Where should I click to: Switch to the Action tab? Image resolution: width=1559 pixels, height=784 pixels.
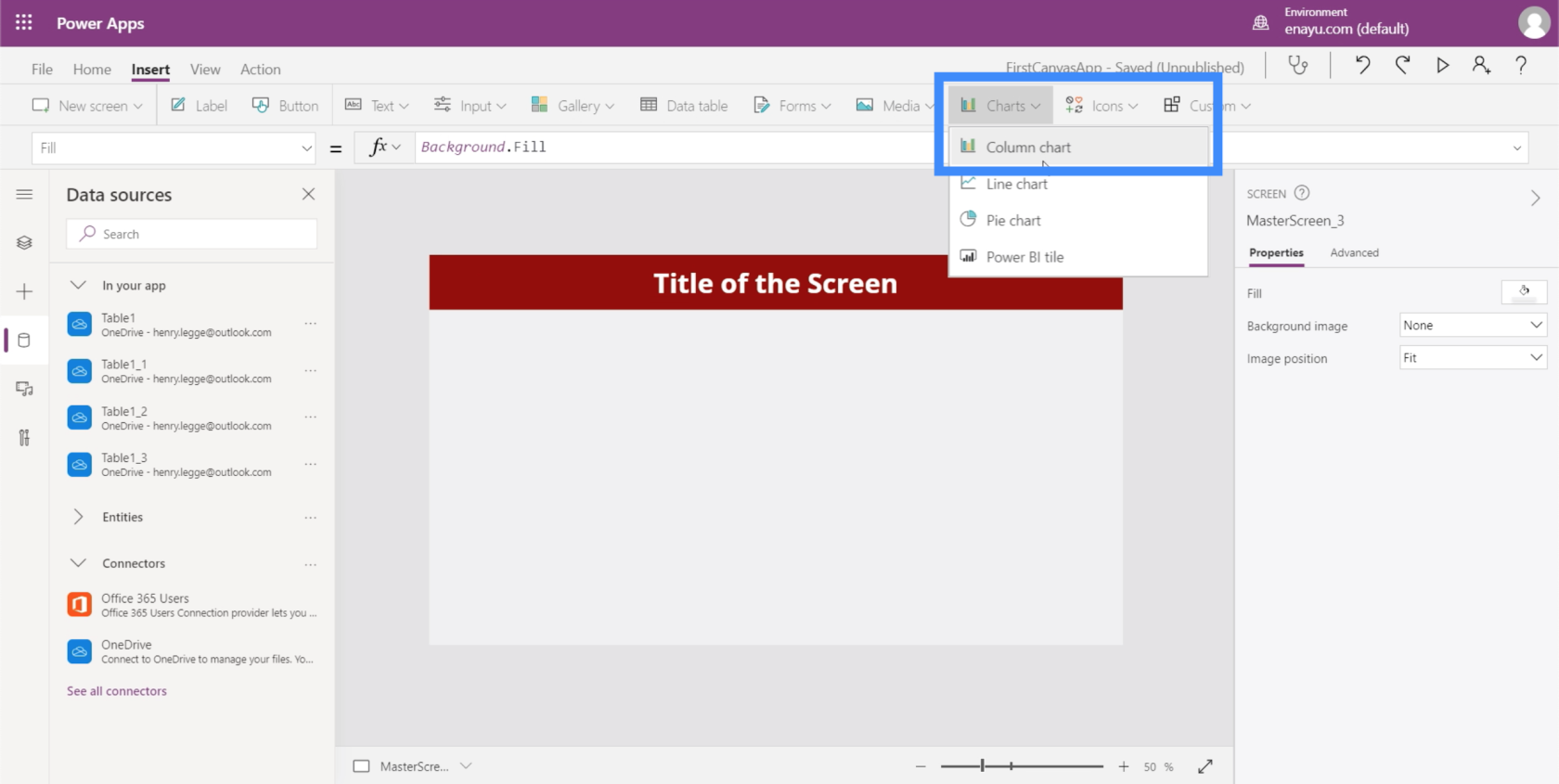point(261,70)
